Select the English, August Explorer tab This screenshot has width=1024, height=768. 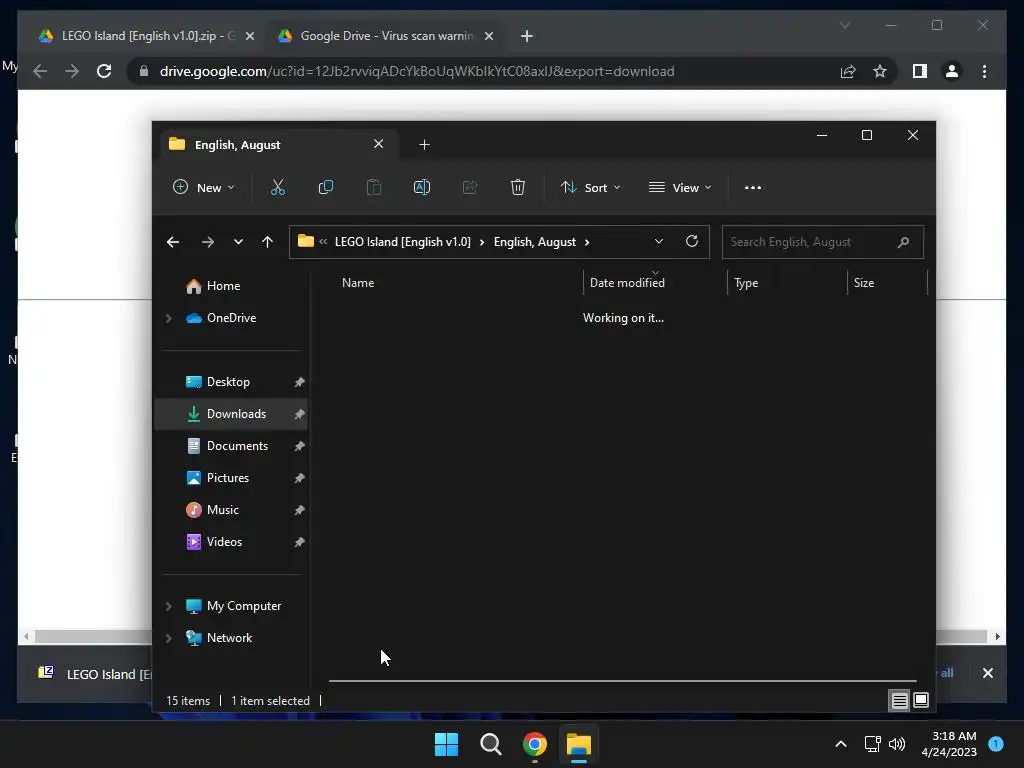pyautogui.click(x=278, y=144)
